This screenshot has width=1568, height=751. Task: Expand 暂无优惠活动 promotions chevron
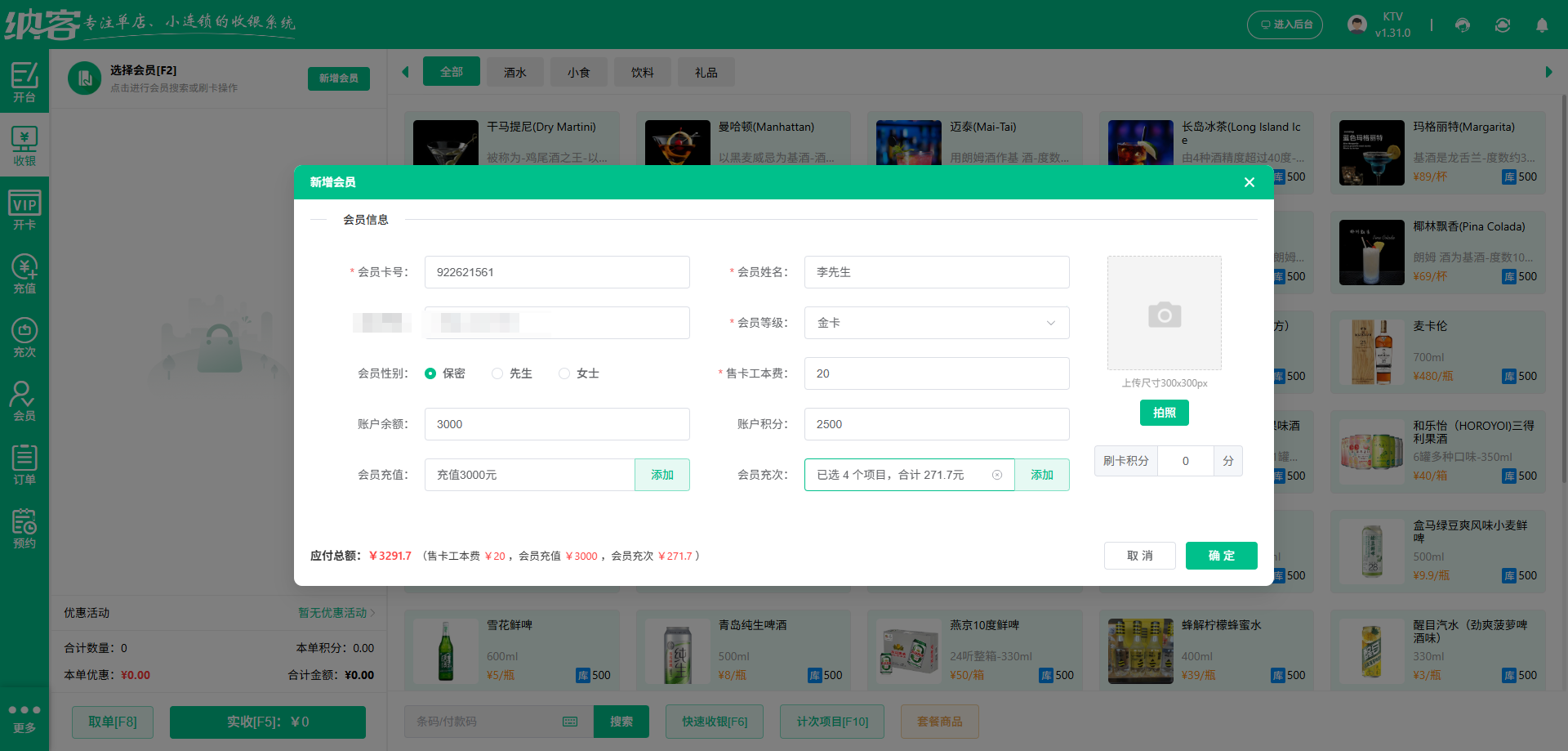(372, 613)
